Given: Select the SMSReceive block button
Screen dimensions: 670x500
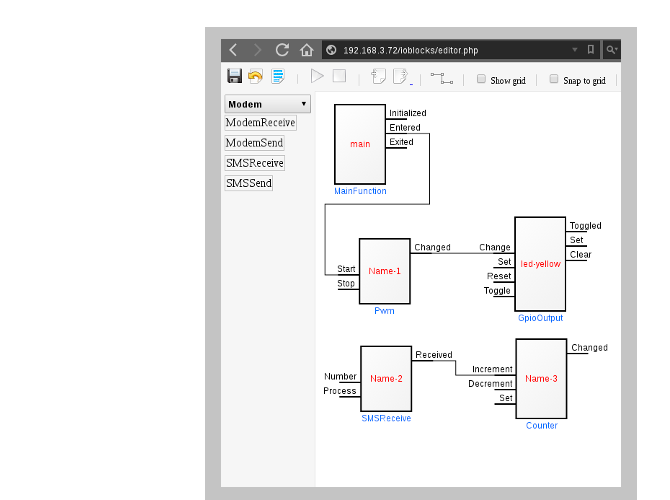Looking at the screenshot, I should (255, 163).
